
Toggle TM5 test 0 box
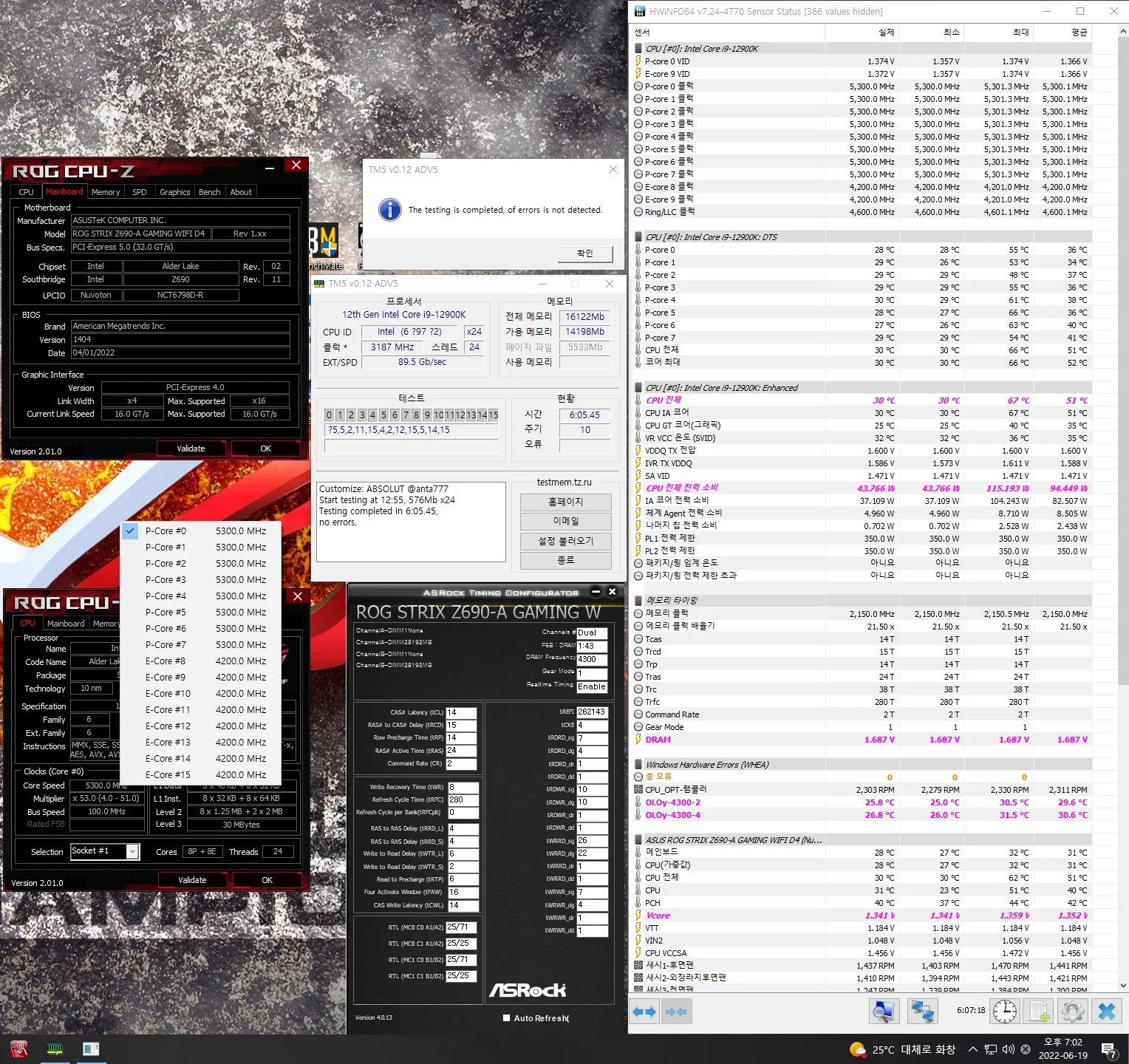[330, 415]
